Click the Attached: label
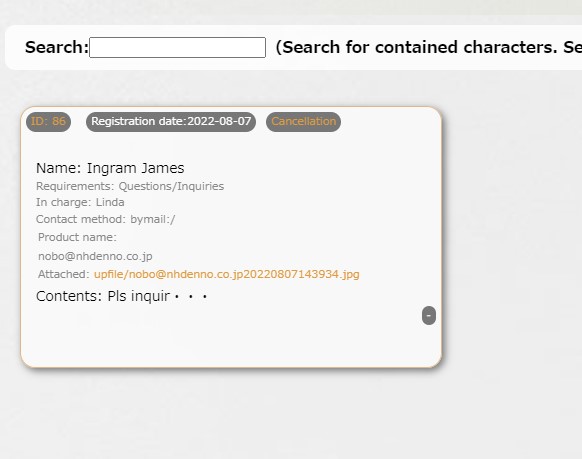 click(63, 274)
